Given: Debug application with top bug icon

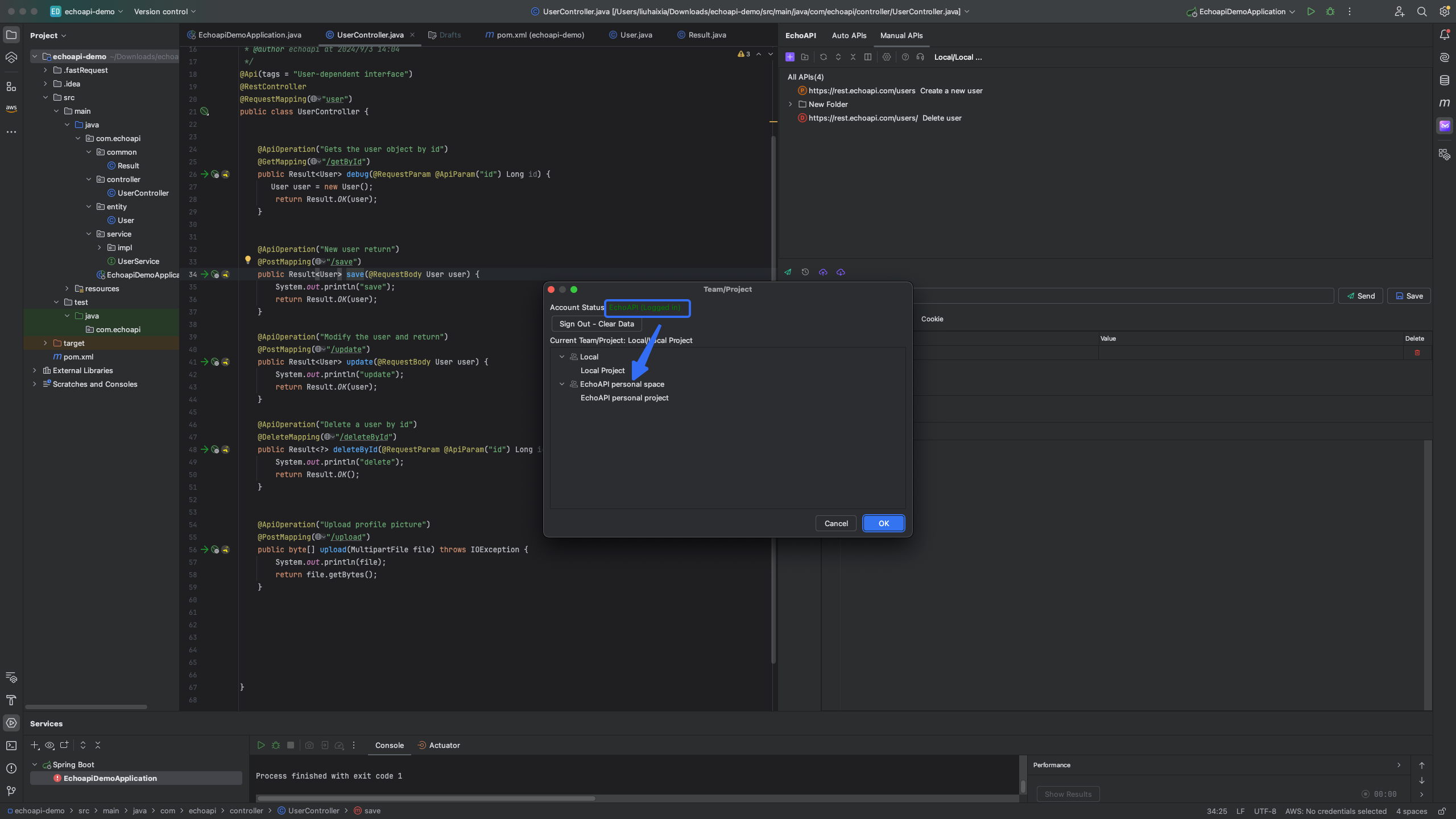Looking at the screenshot, I should click(1330, 11).
